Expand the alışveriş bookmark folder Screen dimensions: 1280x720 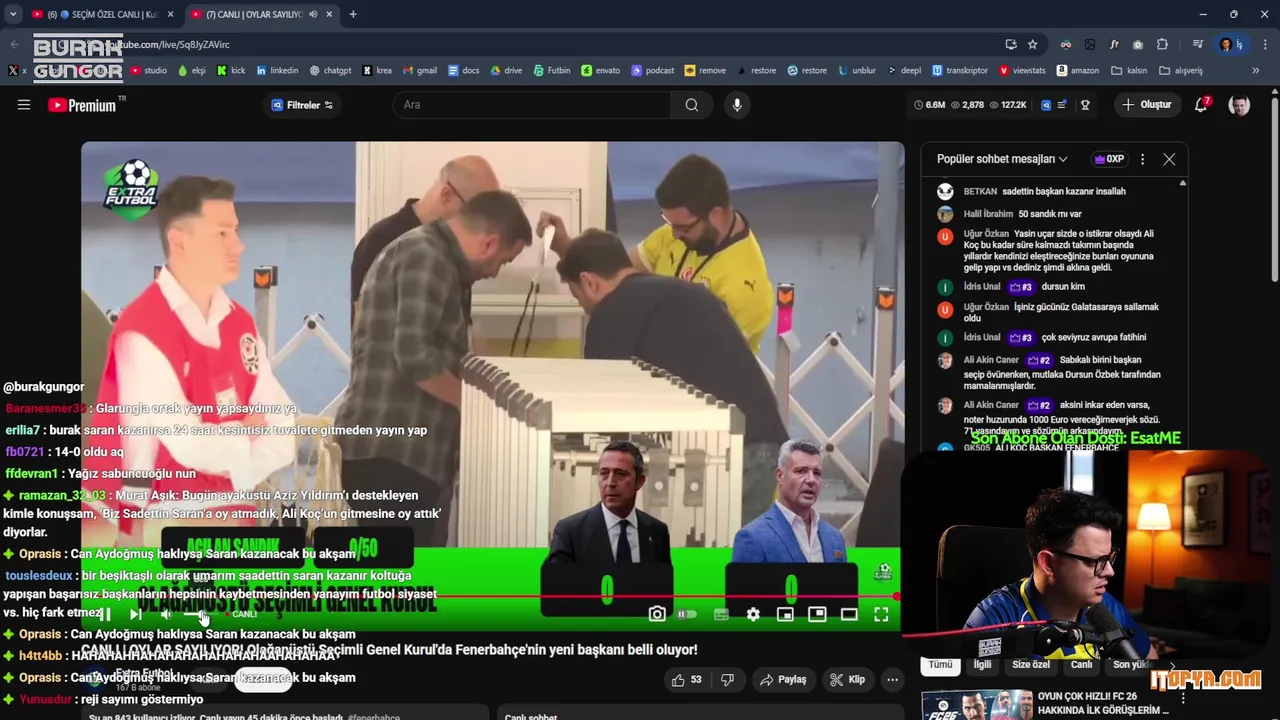(x=1181, y=70)
